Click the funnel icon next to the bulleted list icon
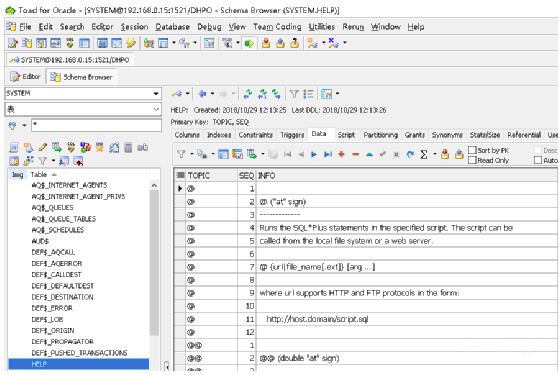560x375 pixels. pyautogui.click(x=294, y=94)
